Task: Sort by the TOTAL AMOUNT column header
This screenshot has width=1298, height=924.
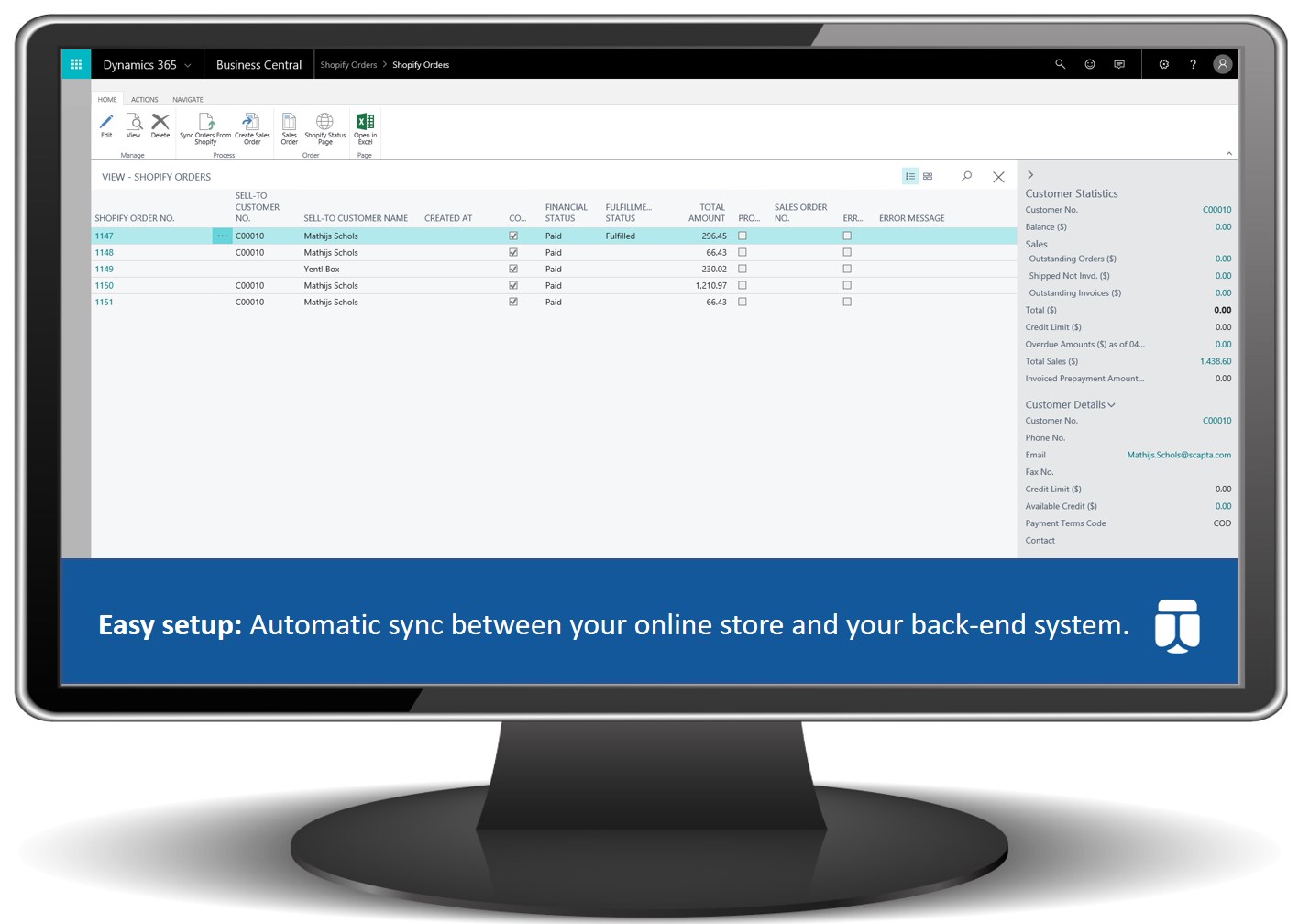Action: coord(707,213)
